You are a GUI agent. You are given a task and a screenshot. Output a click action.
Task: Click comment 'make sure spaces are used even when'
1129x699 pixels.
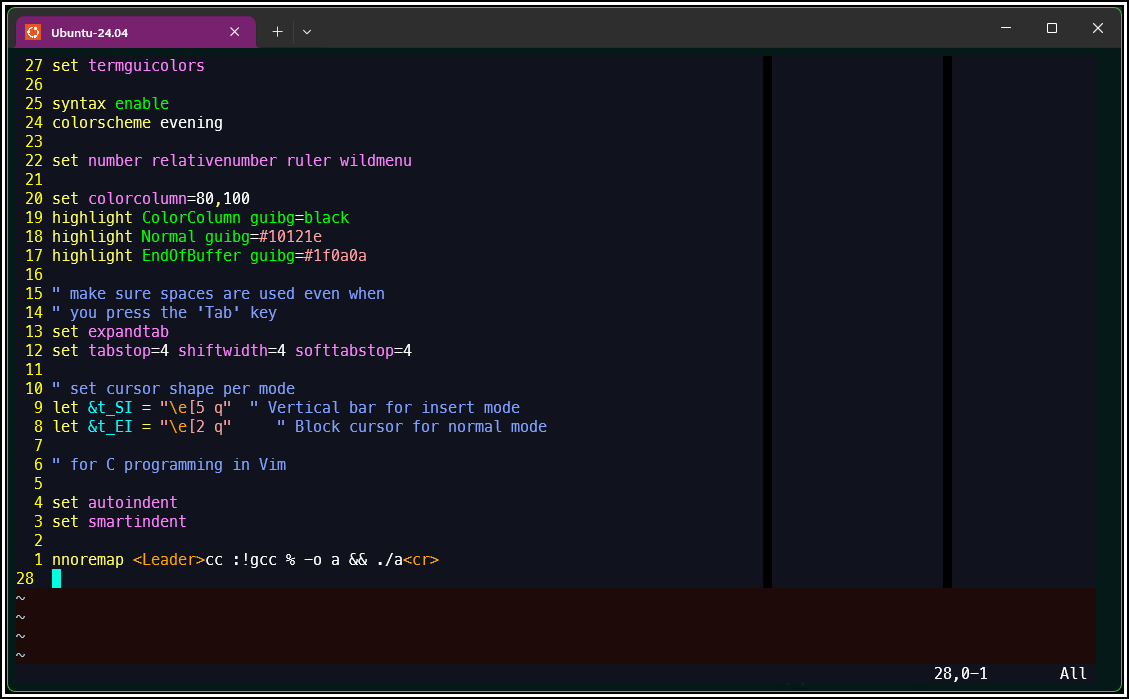click(228, 294)
